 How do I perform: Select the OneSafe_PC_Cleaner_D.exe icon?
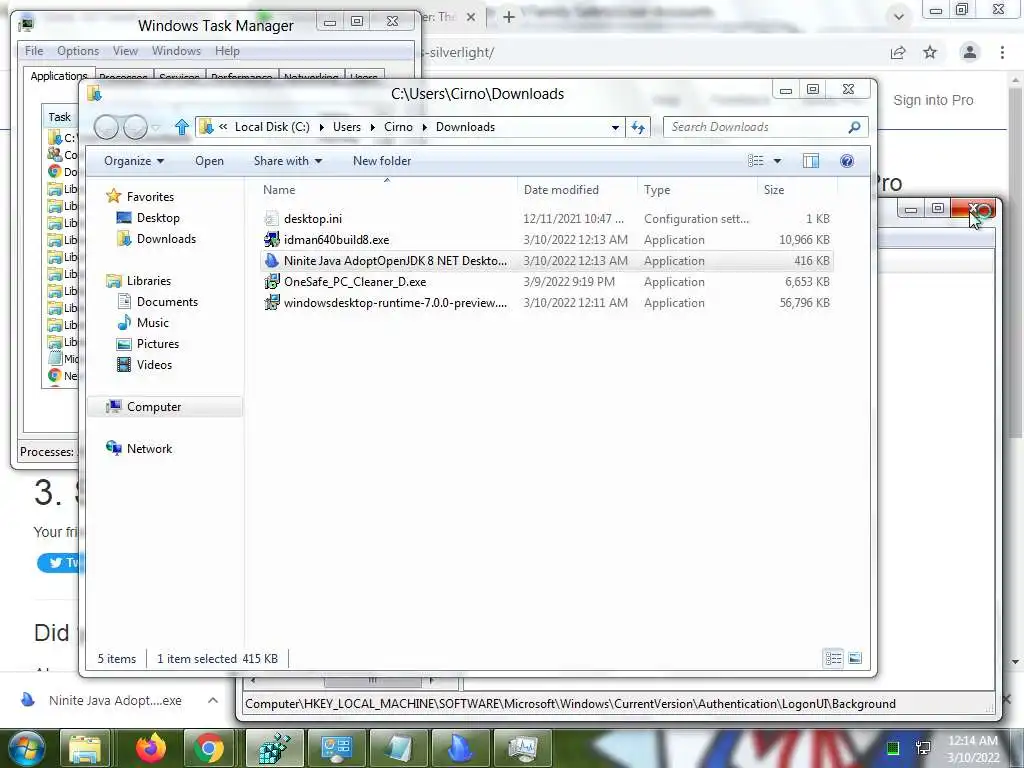[x=272, y=281]
